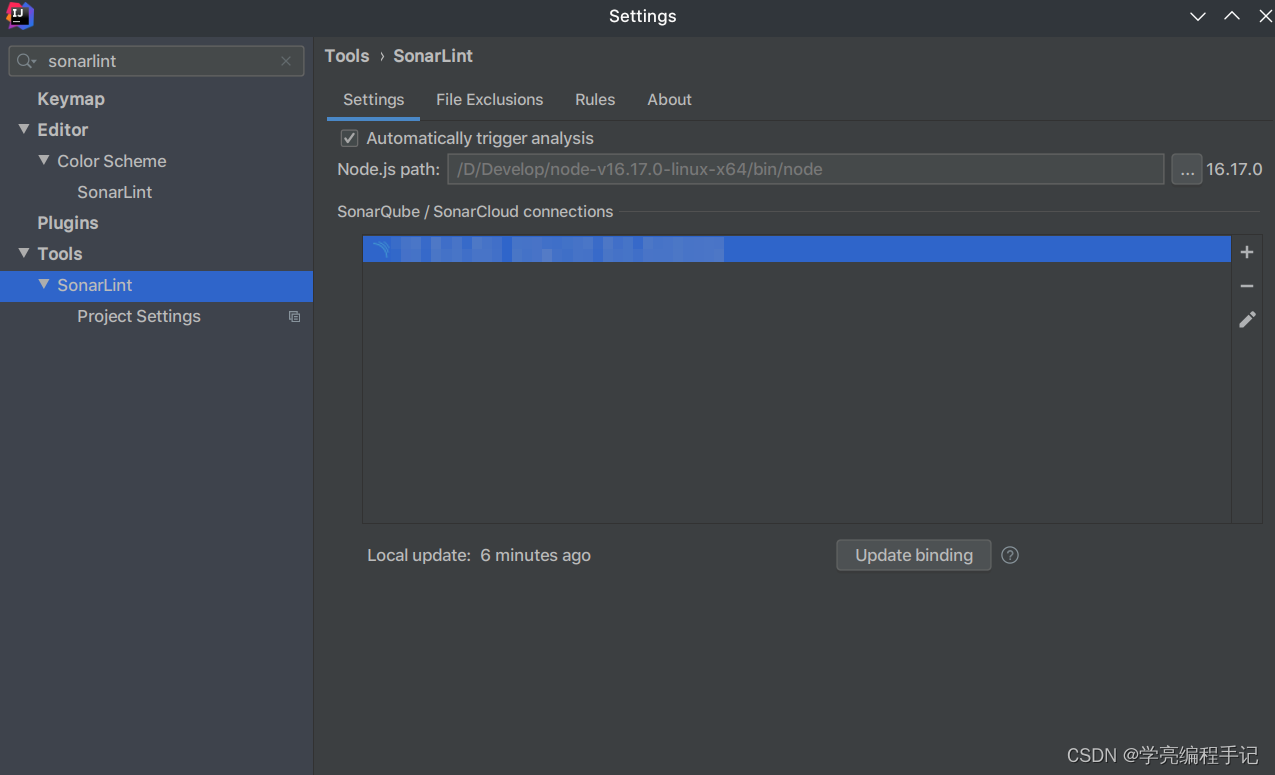Viewport: 1275px width, 775px height.
Task: Open the Rules tab
Action: click(595, 99)
